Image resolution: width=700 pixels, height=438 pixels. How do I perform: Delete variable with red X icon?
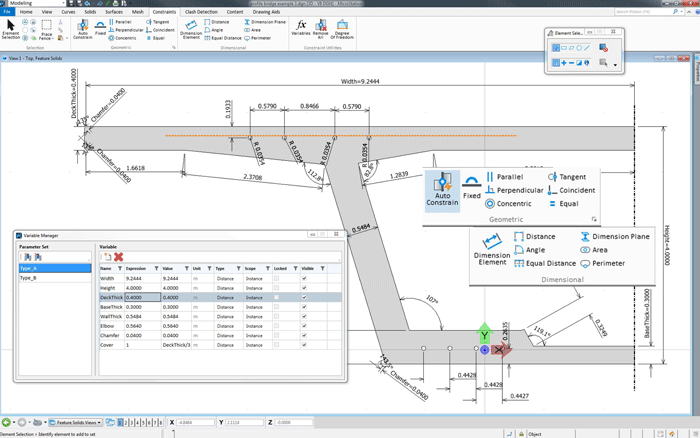click(x=119, y=257)
